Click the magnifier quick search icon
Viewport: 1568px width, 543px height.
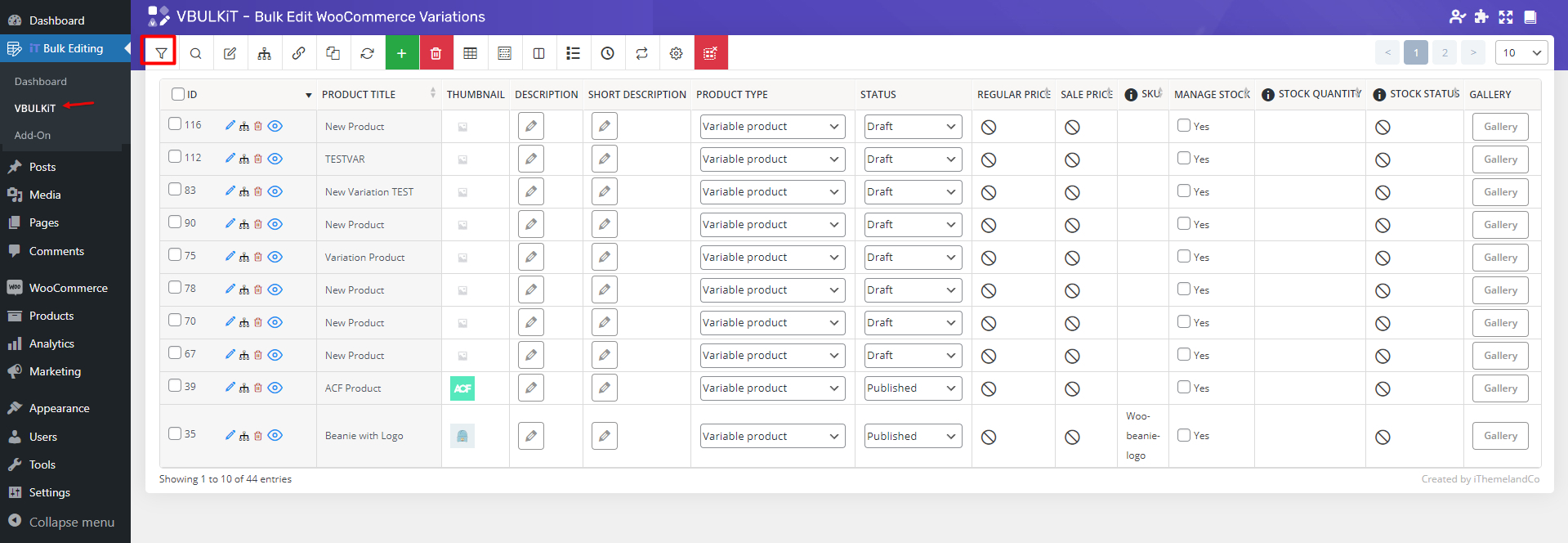196,53
